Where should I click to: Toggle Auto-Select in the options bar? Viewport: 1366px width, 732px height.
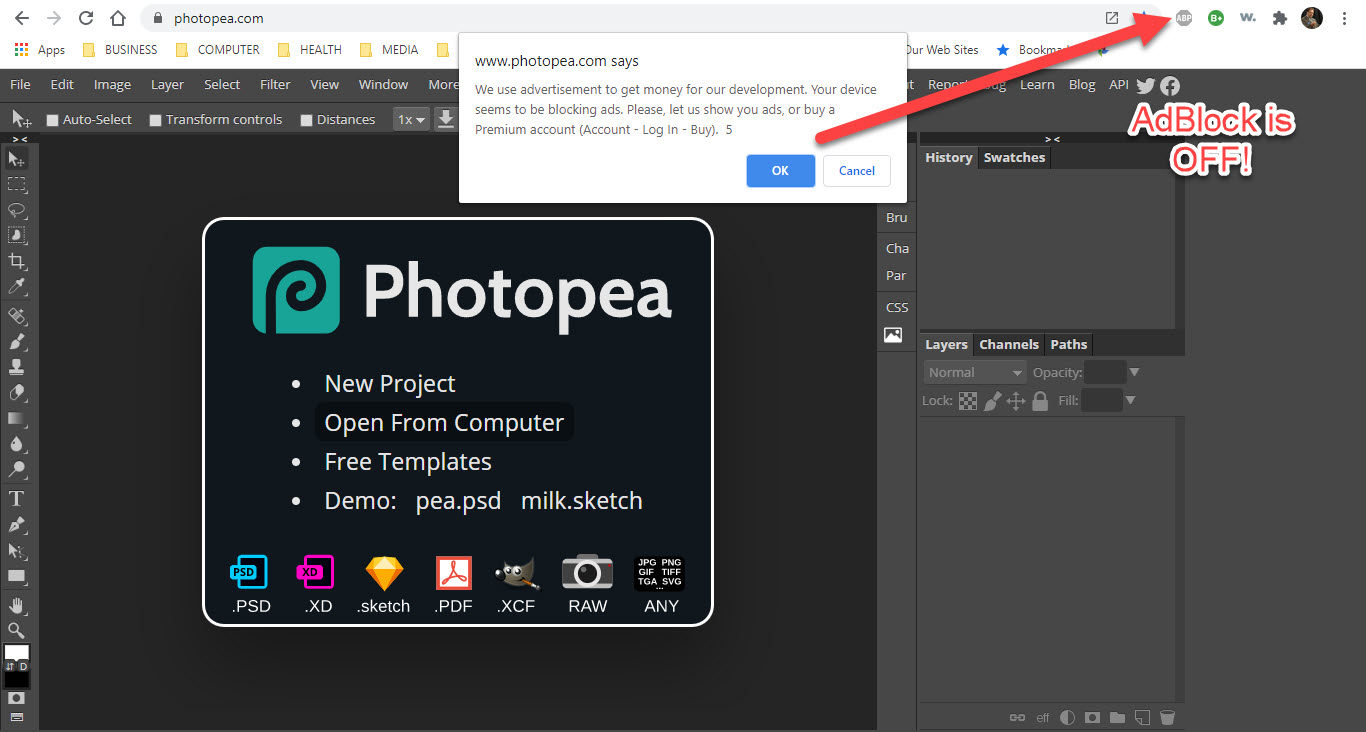pyautogui.click(x=52, y=119)
